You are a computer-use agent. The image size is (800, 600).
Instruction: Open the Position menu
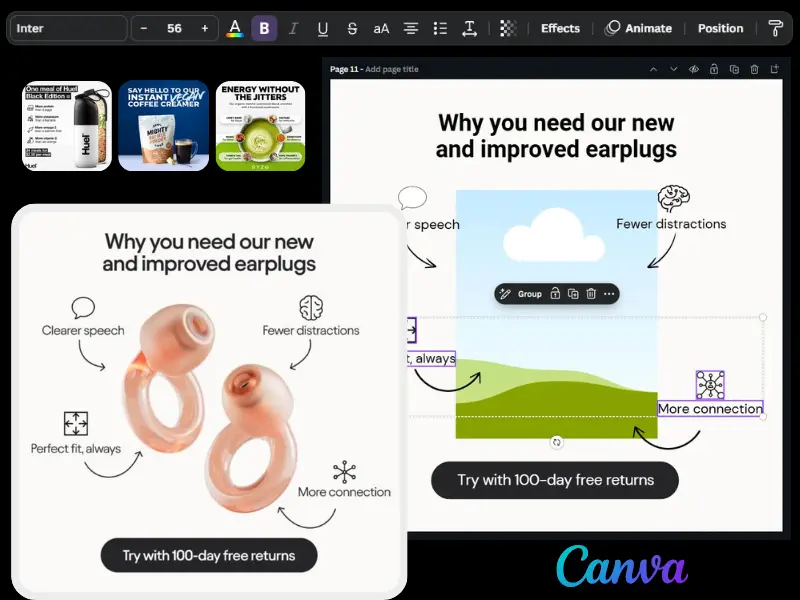pos(720,28)
